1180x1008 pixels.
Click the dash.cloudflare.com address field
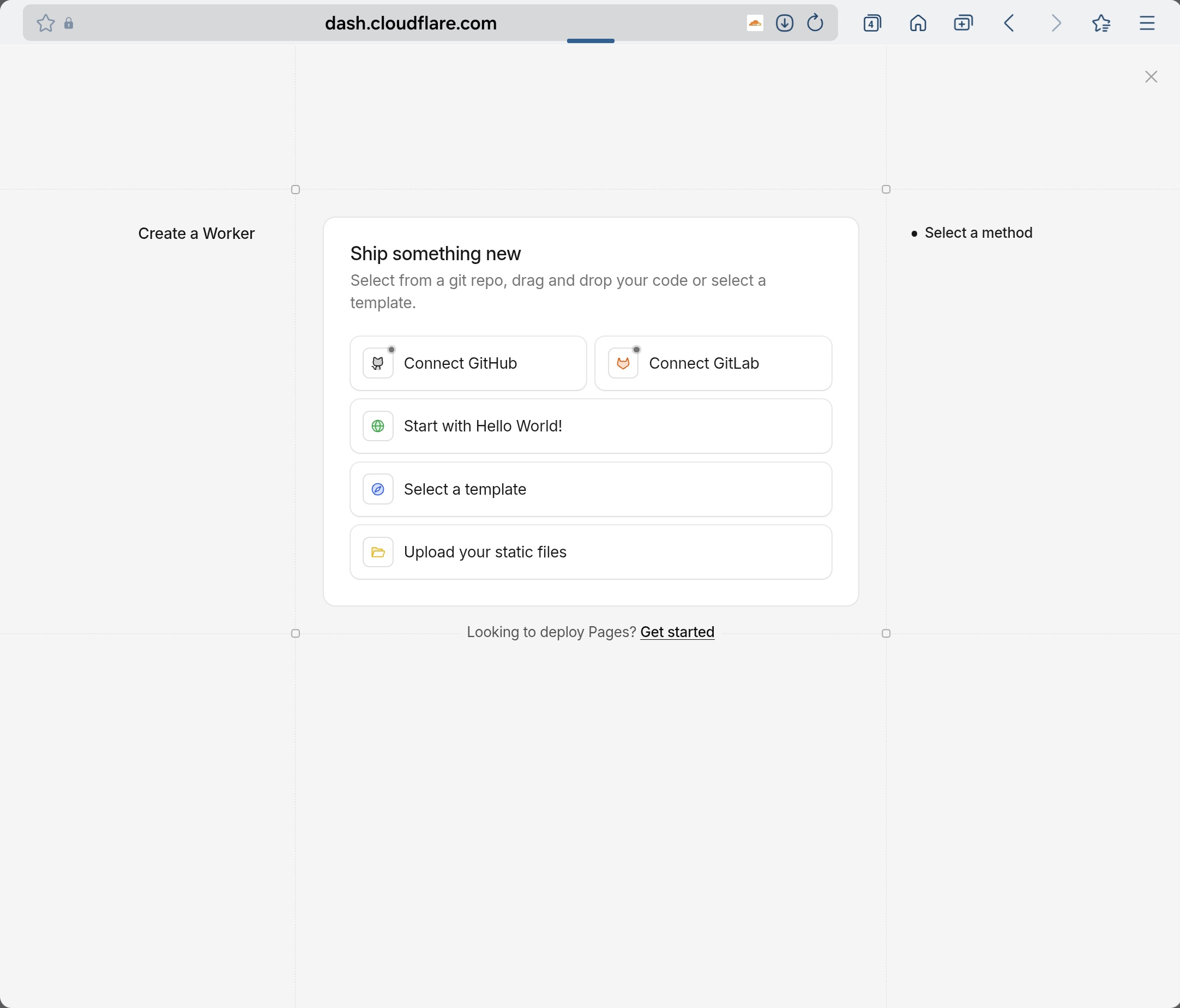[410, 23]
